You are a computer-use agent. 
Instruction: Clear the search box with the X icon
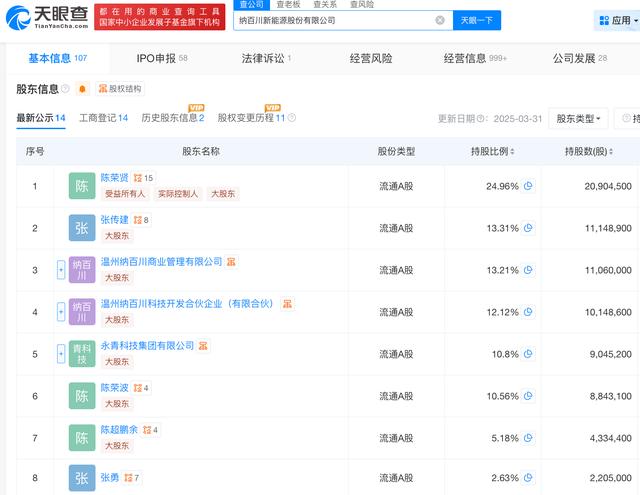[x=440, y=20]
